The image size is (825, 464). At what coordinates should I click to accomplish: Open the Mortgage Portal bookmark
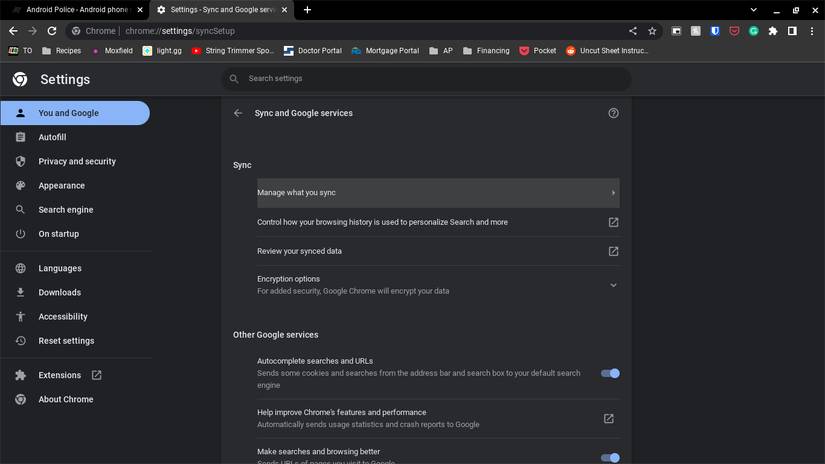(385, 51)
